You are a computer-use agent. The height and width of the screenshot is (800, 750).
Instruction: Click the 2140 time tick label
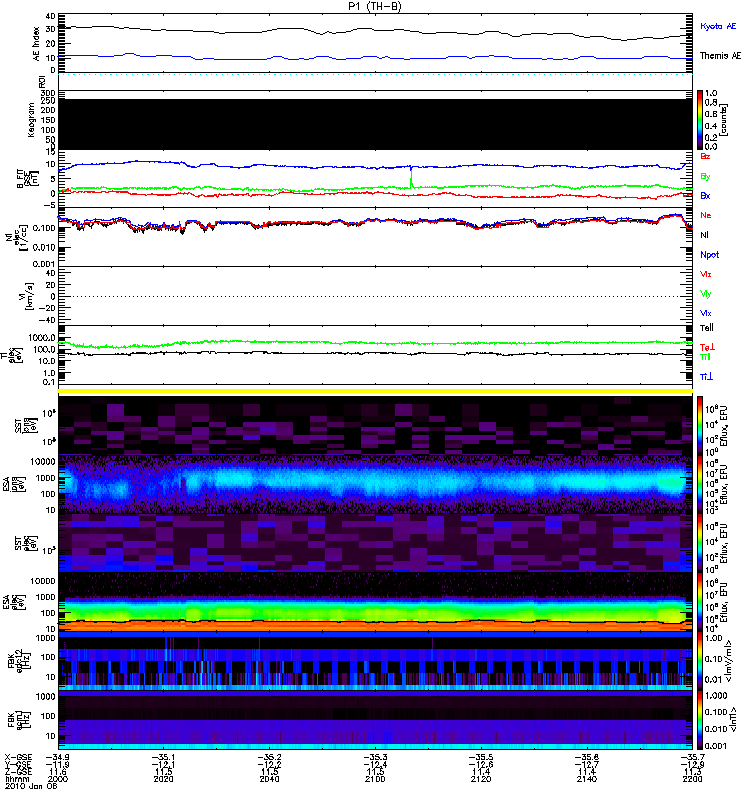pyautogui.click(x=587, y=779)
